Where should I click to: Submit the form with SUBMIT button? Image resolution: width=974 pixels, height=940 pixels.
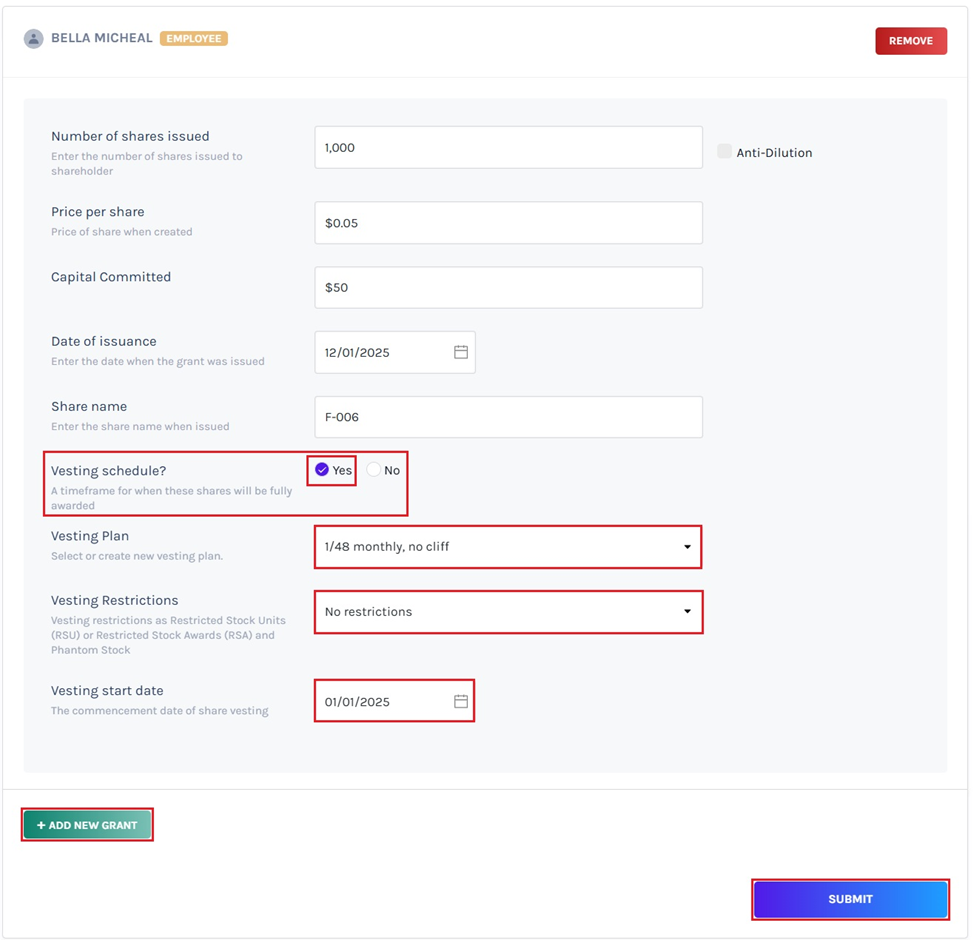tap(850, 899)
